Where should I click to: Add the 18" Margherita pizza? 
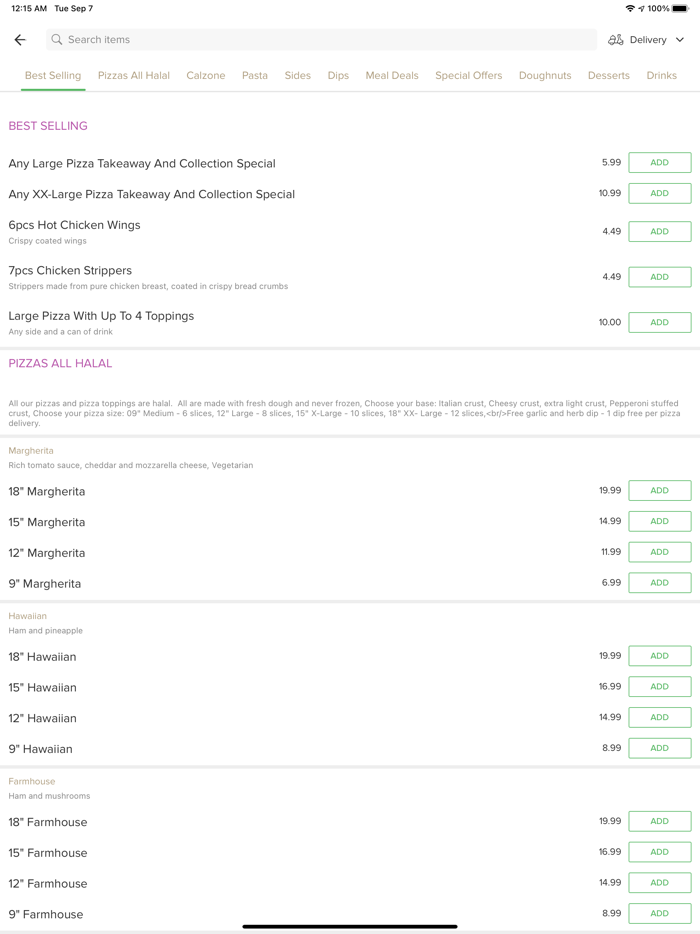[x=659, y=491]
